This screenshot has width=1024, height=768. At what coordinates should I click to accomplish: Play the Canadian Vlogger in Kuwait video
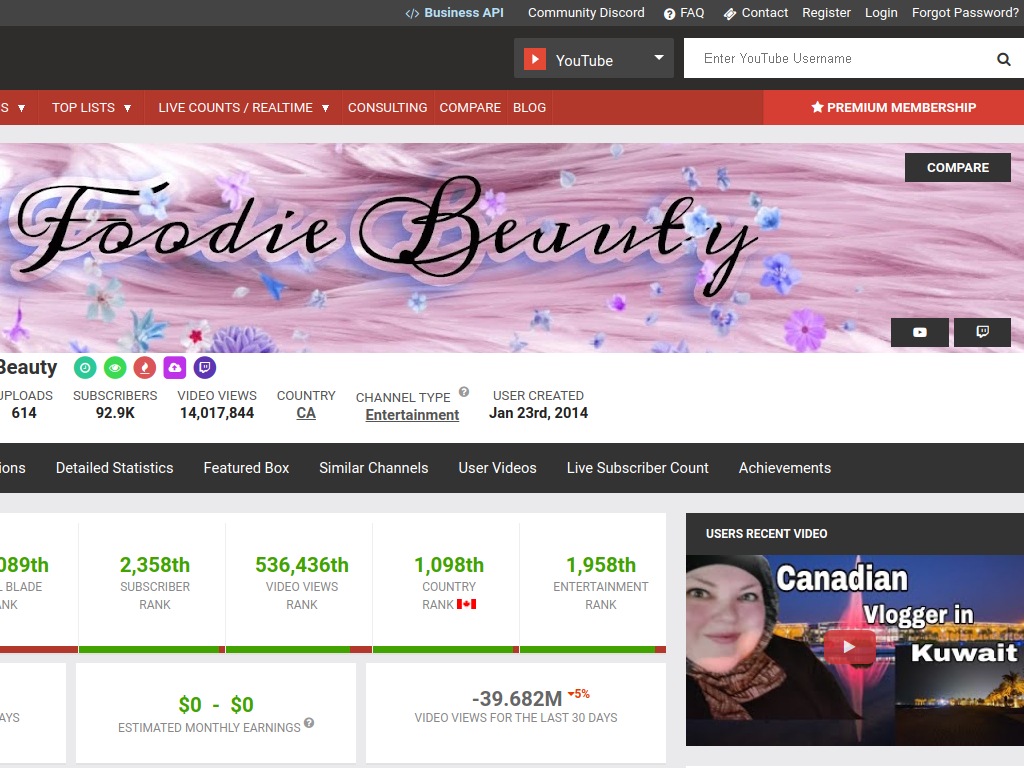[x=849, y=647]
